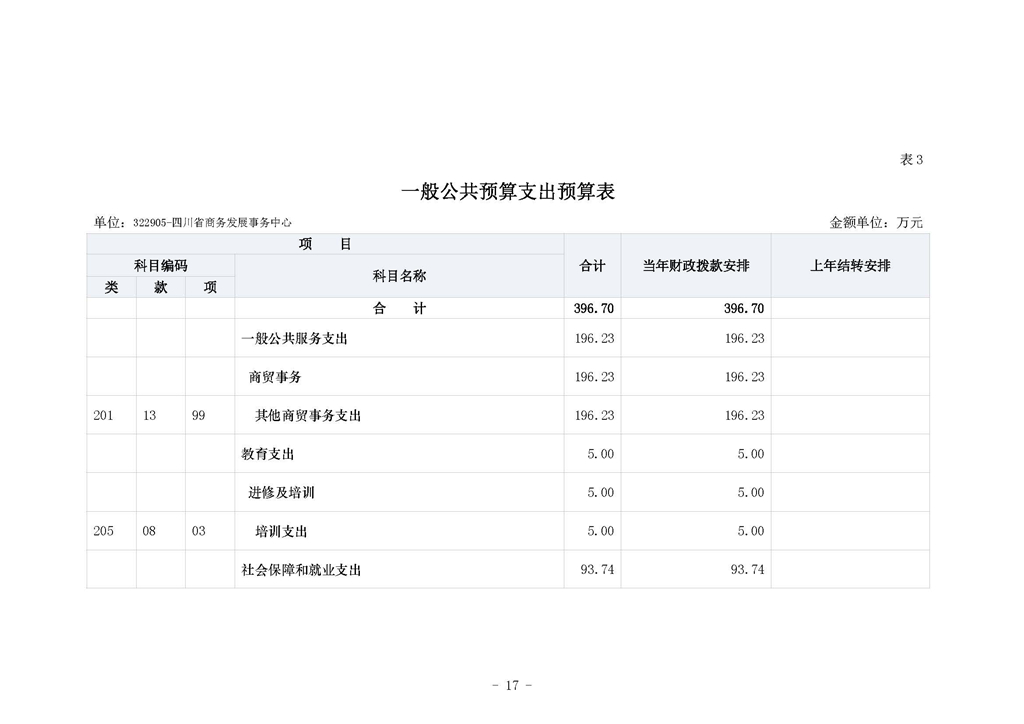Click the 一般公共服务支出 row label
Image resolution: width=1024 pixels, height=724 pixels.
click(297, 338)
